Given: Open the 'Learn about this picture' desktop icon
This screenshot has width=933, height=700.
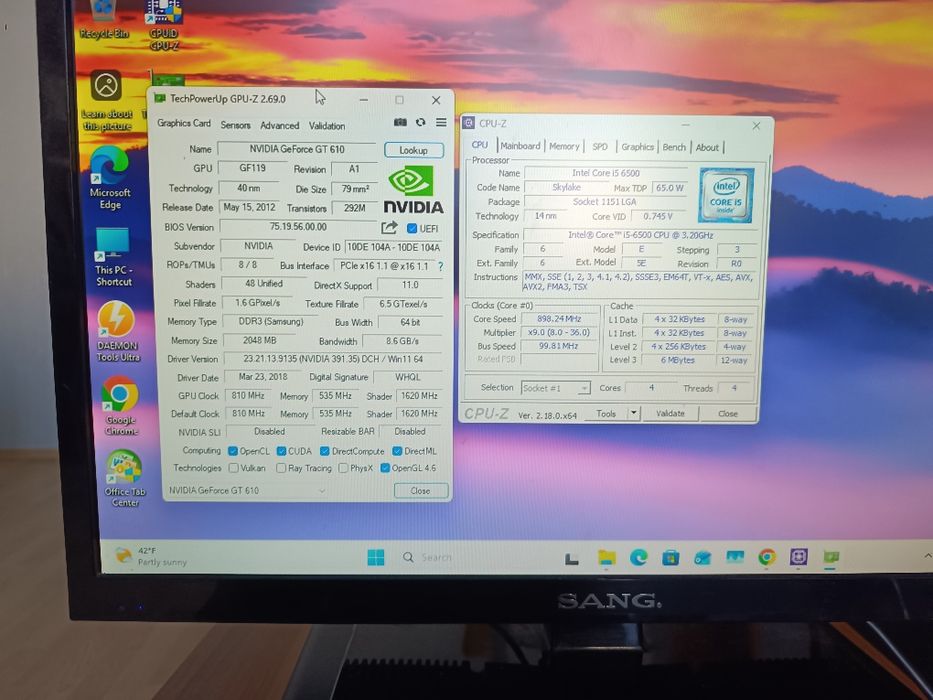Looking at the screenshot, I should click(107, 100).
